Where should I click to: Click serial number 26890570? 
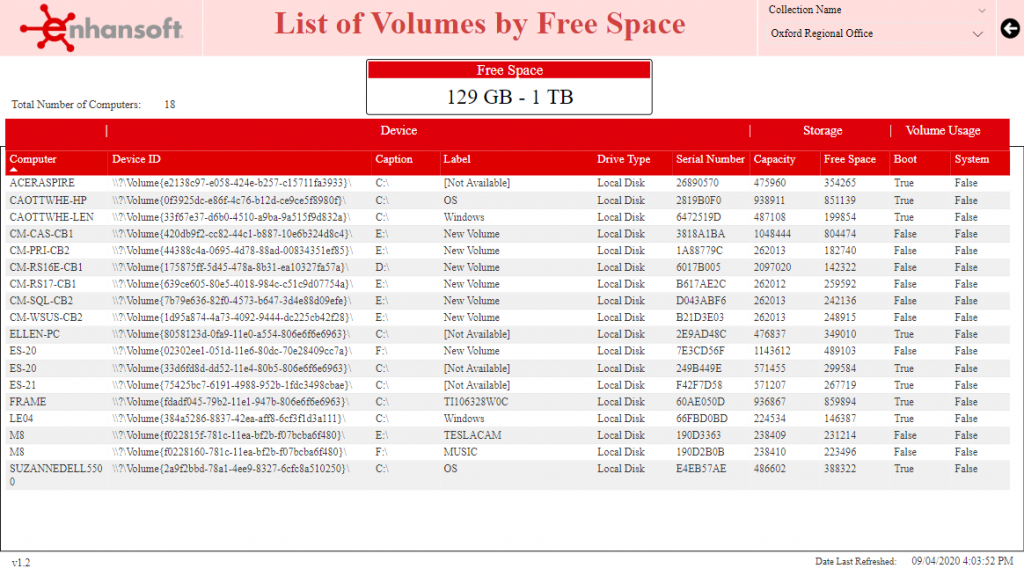click(x=697, y=183)
